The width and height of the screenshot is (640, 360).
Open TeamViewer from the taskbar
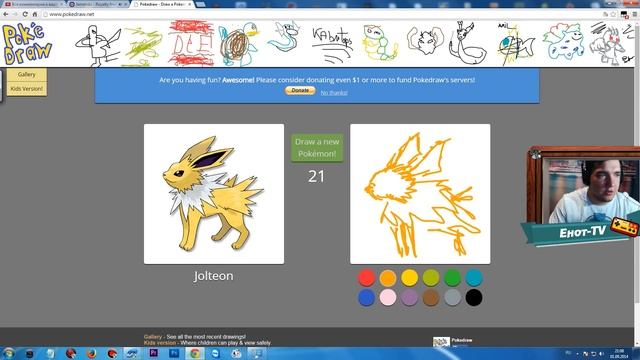click(216, 353)
